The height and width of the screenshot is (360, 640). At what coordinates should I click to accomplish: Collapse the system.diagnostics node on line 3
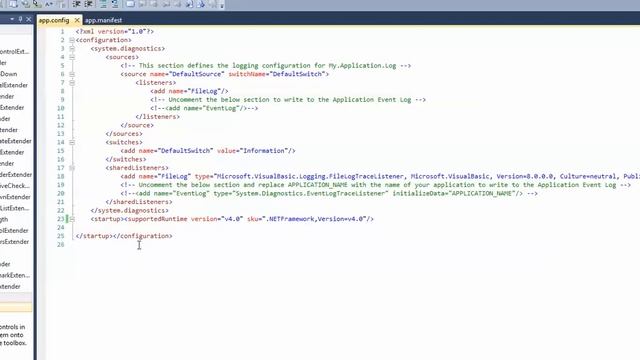(72, 49)
